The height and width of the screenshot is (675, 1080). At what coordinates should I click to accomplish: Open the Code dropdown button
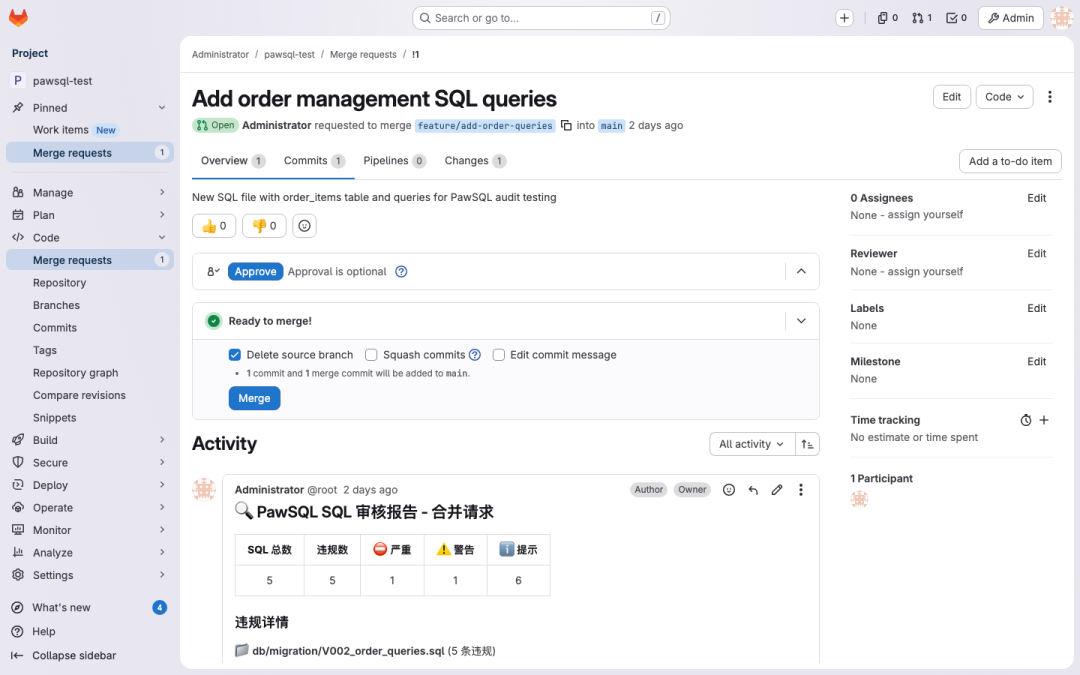(x=1005, y=97)
